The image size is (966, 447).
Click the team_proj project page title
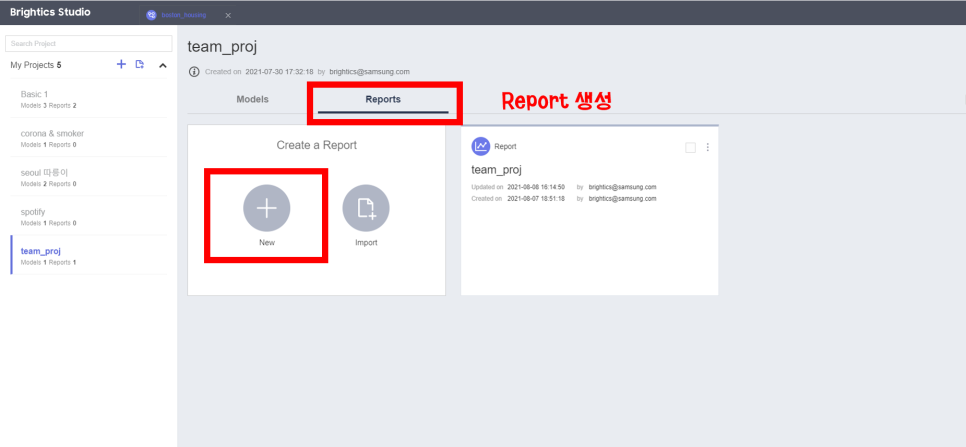(x=222, y=47)
